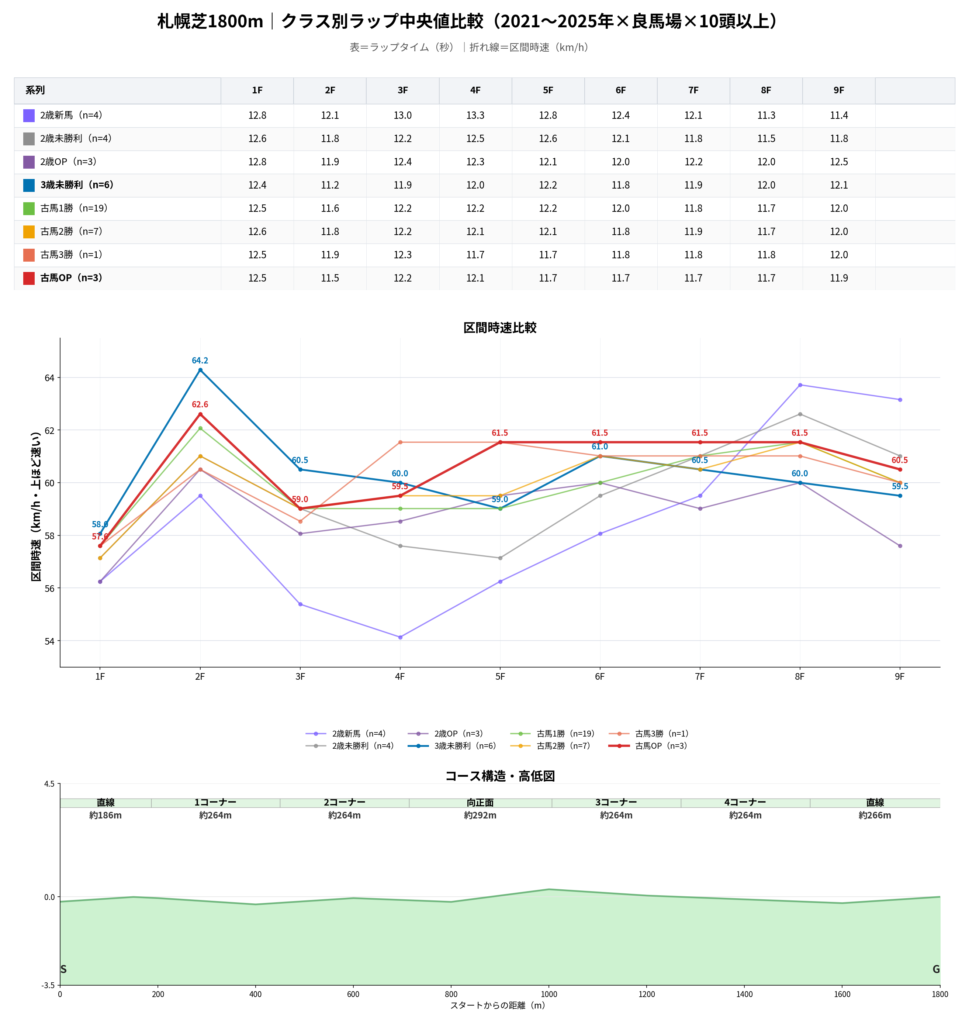Click the 3コーナー course segment
Screen dimensions: 969x1024
(616, 803)
